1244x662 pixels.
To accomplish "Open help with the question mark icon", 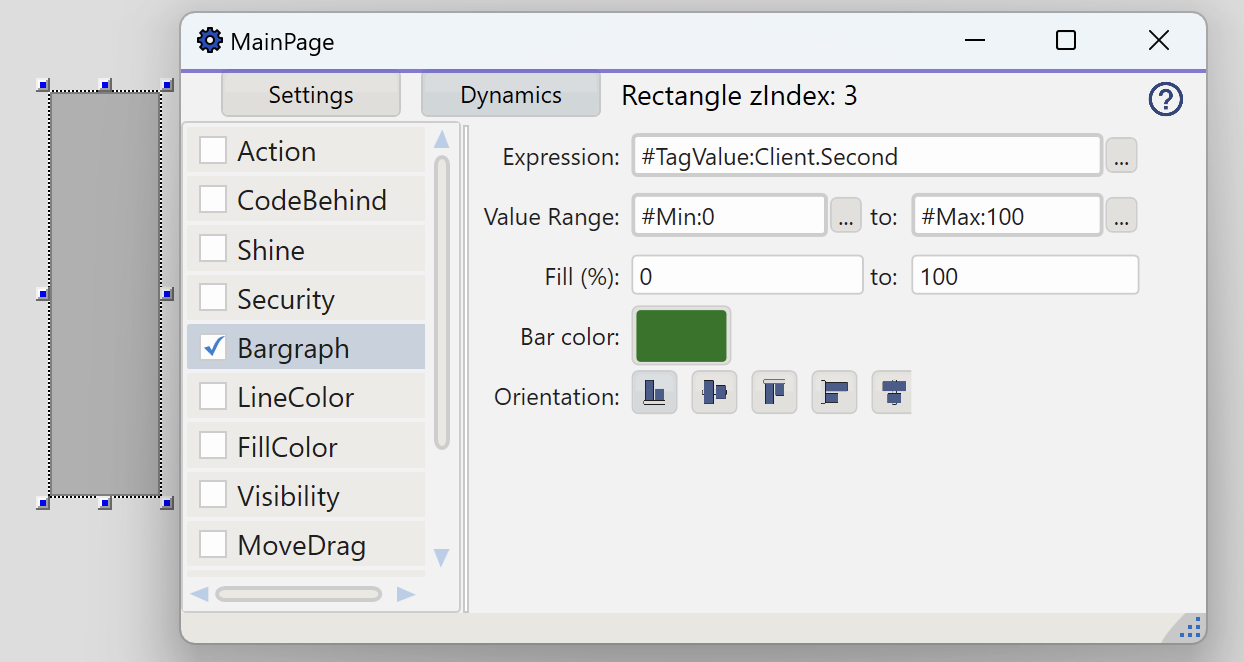I will [1165, 99].
